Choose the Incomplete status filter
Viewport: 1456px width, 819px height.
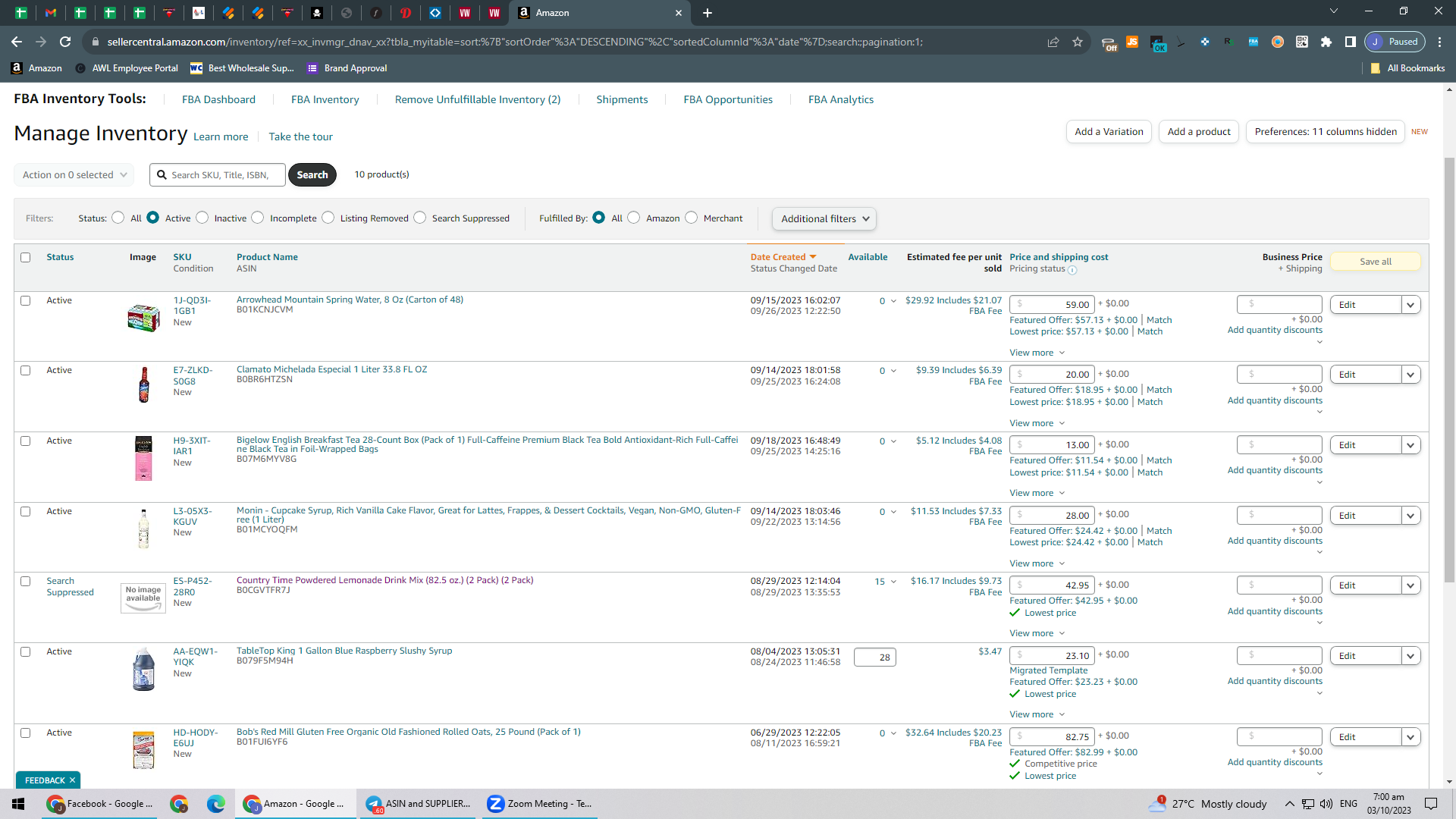tap(258, 218)
